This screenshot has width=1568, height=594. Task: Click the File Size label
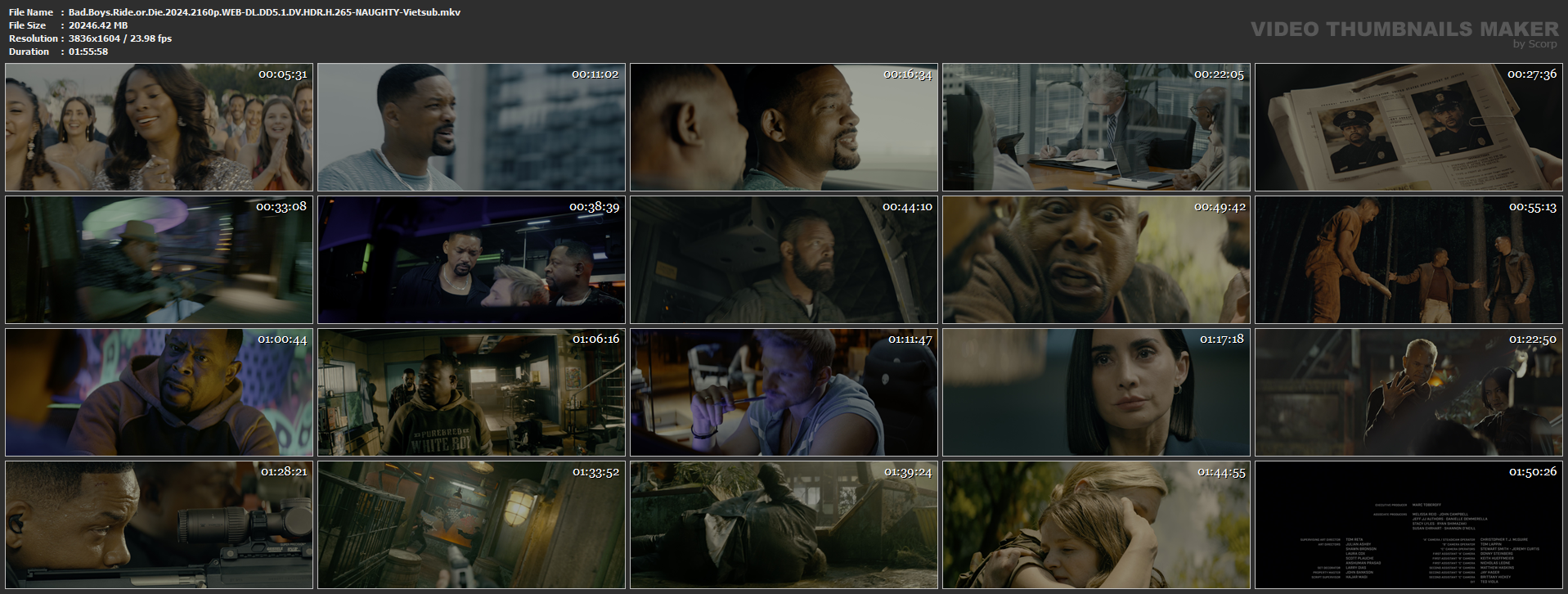(28, 25)
